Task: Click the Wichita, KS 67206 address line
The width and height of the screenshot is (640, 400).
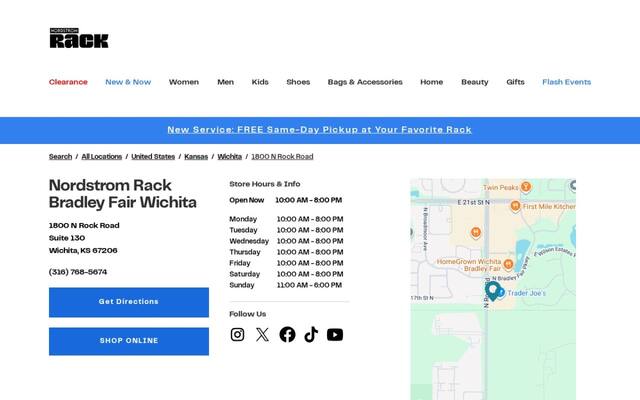Action: click(x=83, y=251)
